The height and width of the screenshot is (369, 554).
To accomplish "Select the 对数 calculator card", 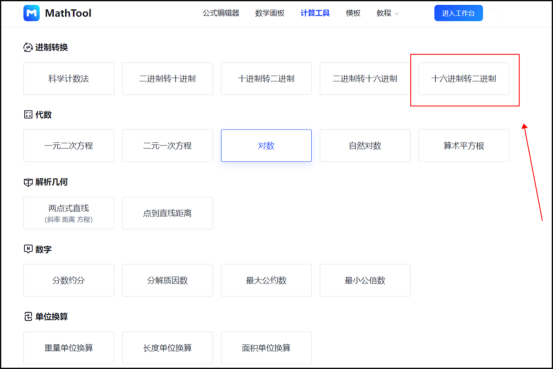I will 266,146.
